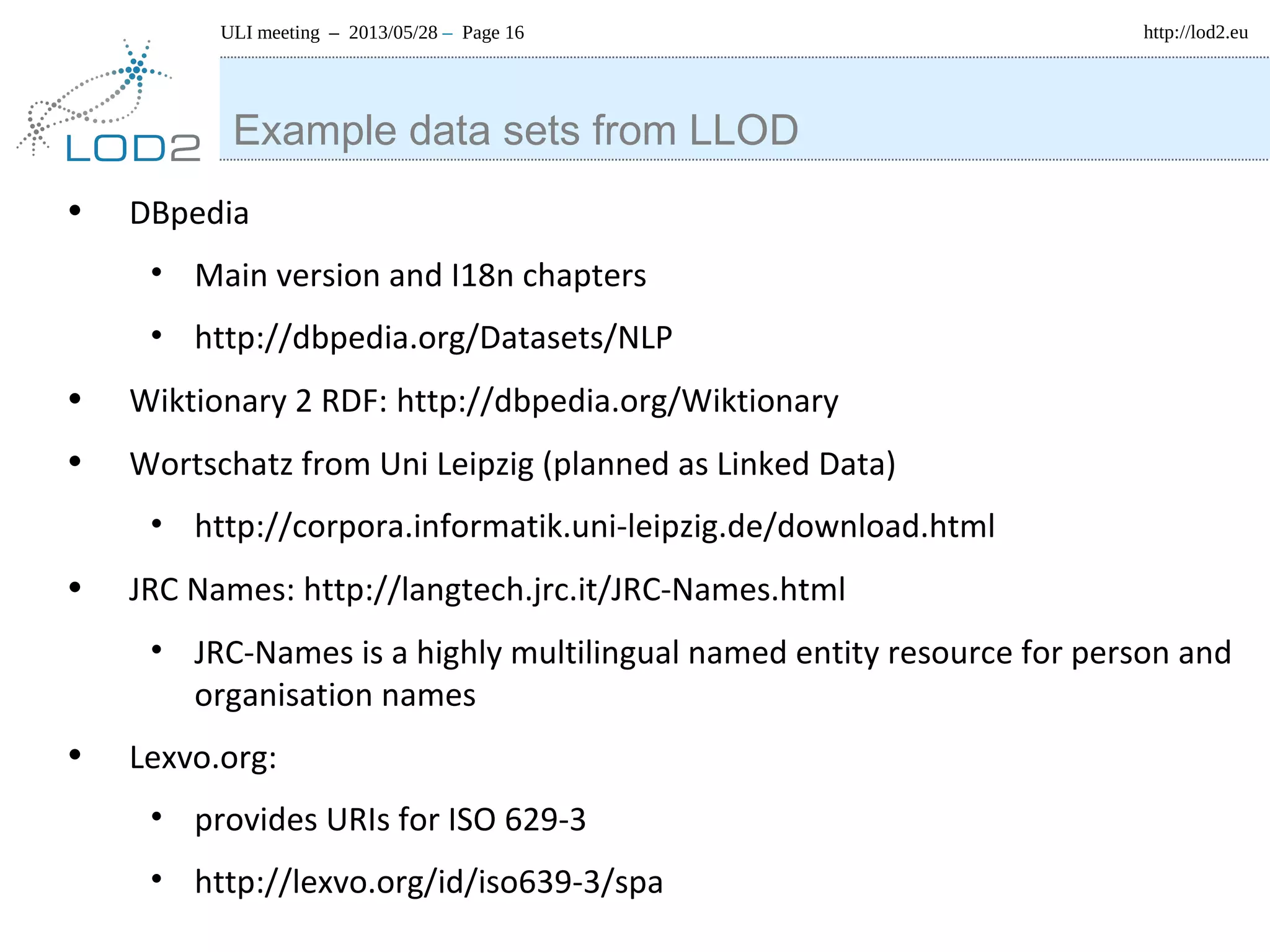Open the http://lod2.eu header link
The image size is (1270, 952).
(1195, 32)
